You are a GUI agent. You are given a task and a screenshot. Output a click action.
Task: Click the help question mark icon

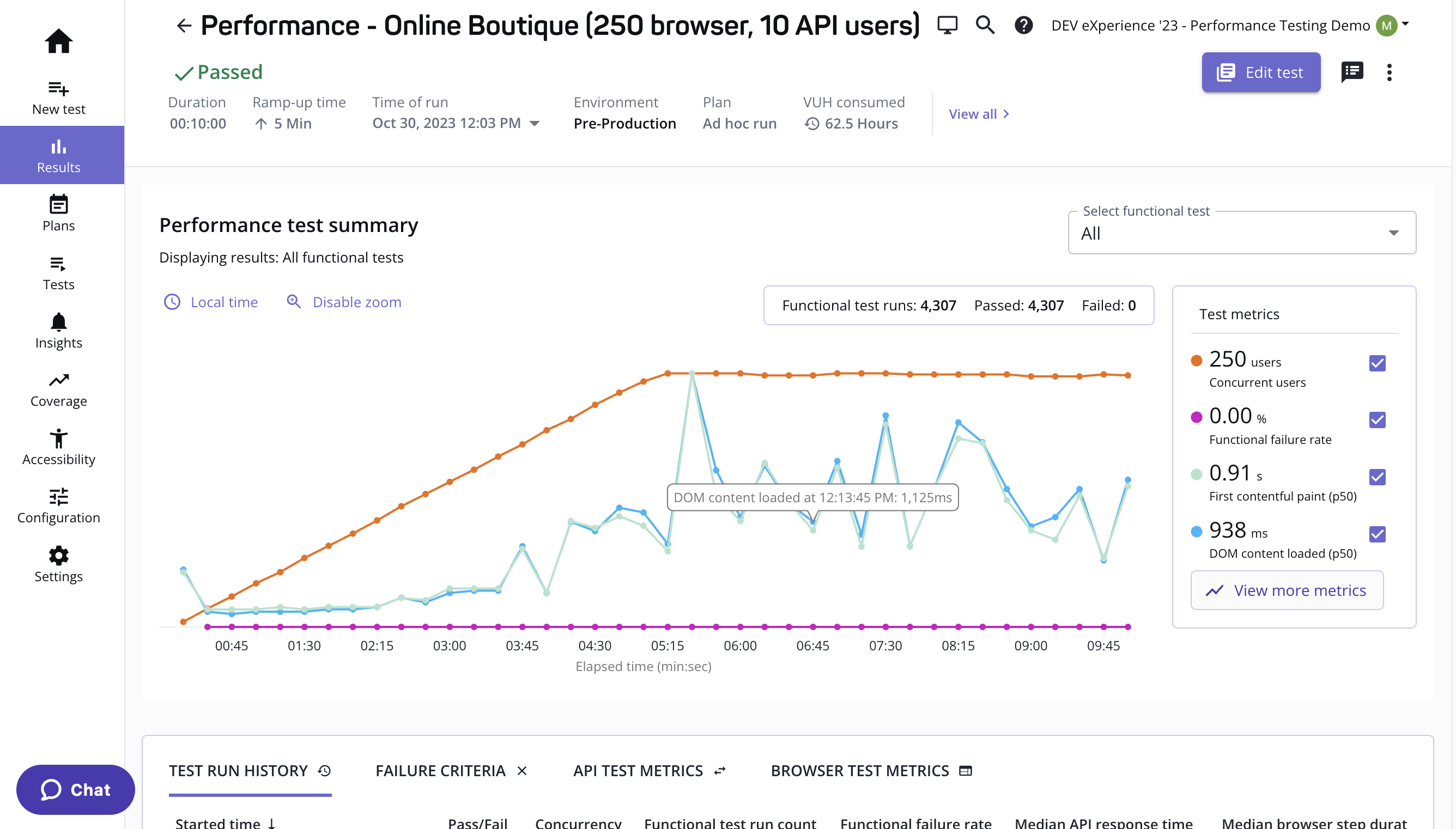pyautogui.click(x=1023, y=26)
